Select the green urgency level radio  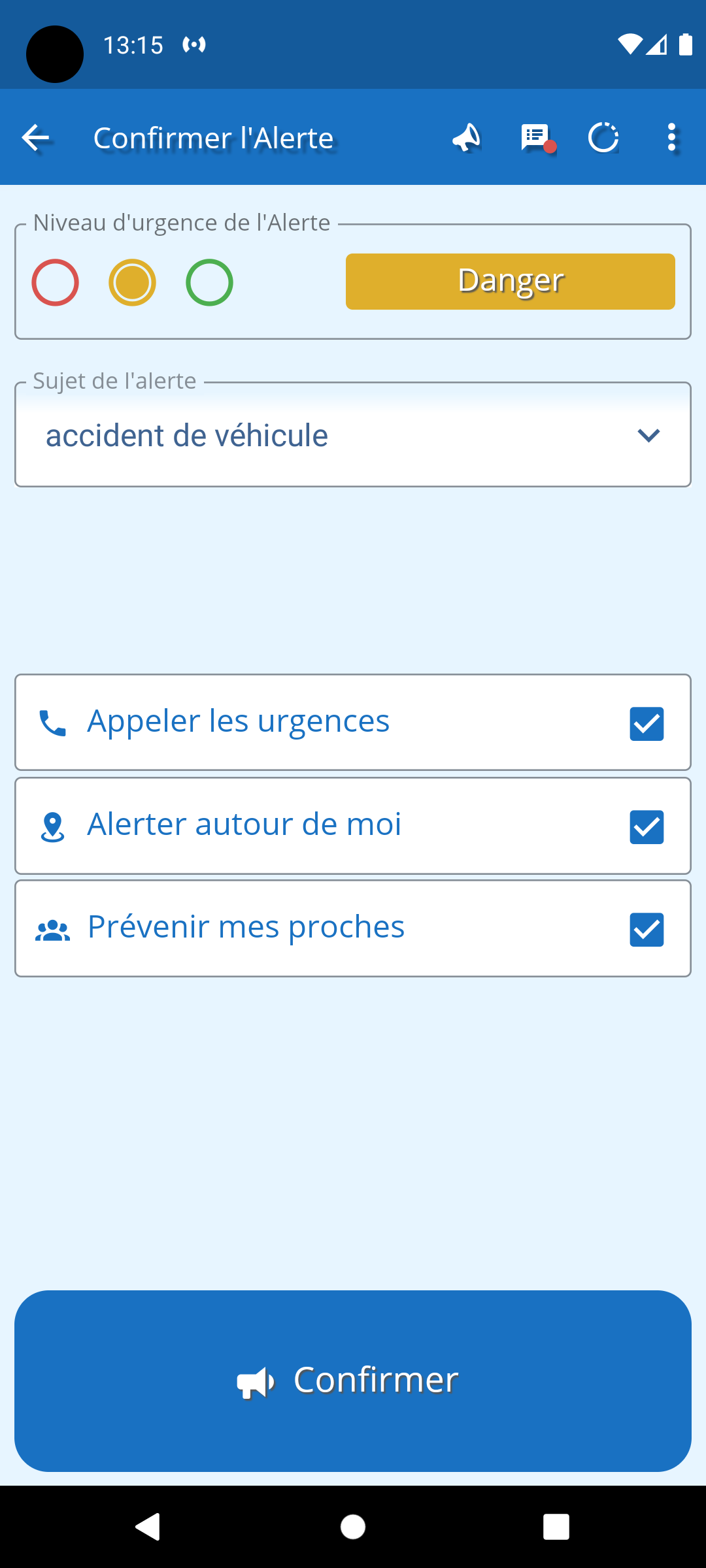[209, 282]
